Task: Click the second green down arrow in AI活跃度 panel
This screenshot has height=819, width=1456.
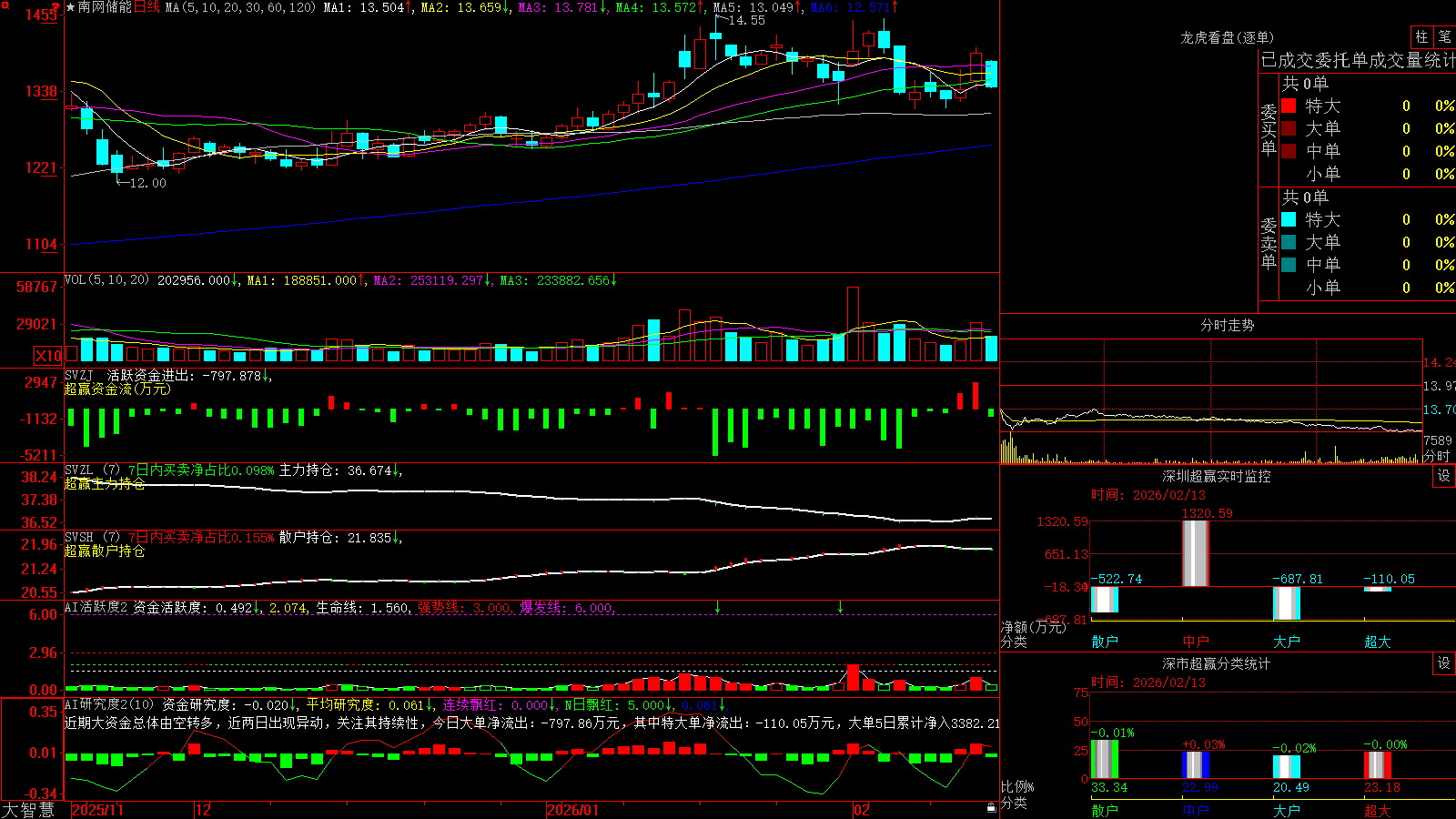Action: (840, 607)
